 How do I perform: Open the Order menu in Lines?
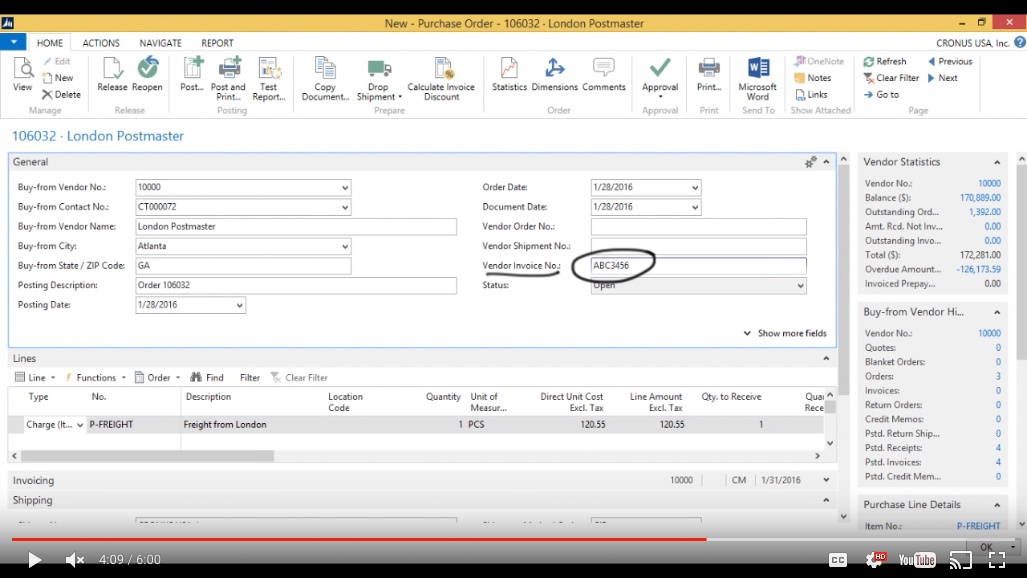click(157, 377)
